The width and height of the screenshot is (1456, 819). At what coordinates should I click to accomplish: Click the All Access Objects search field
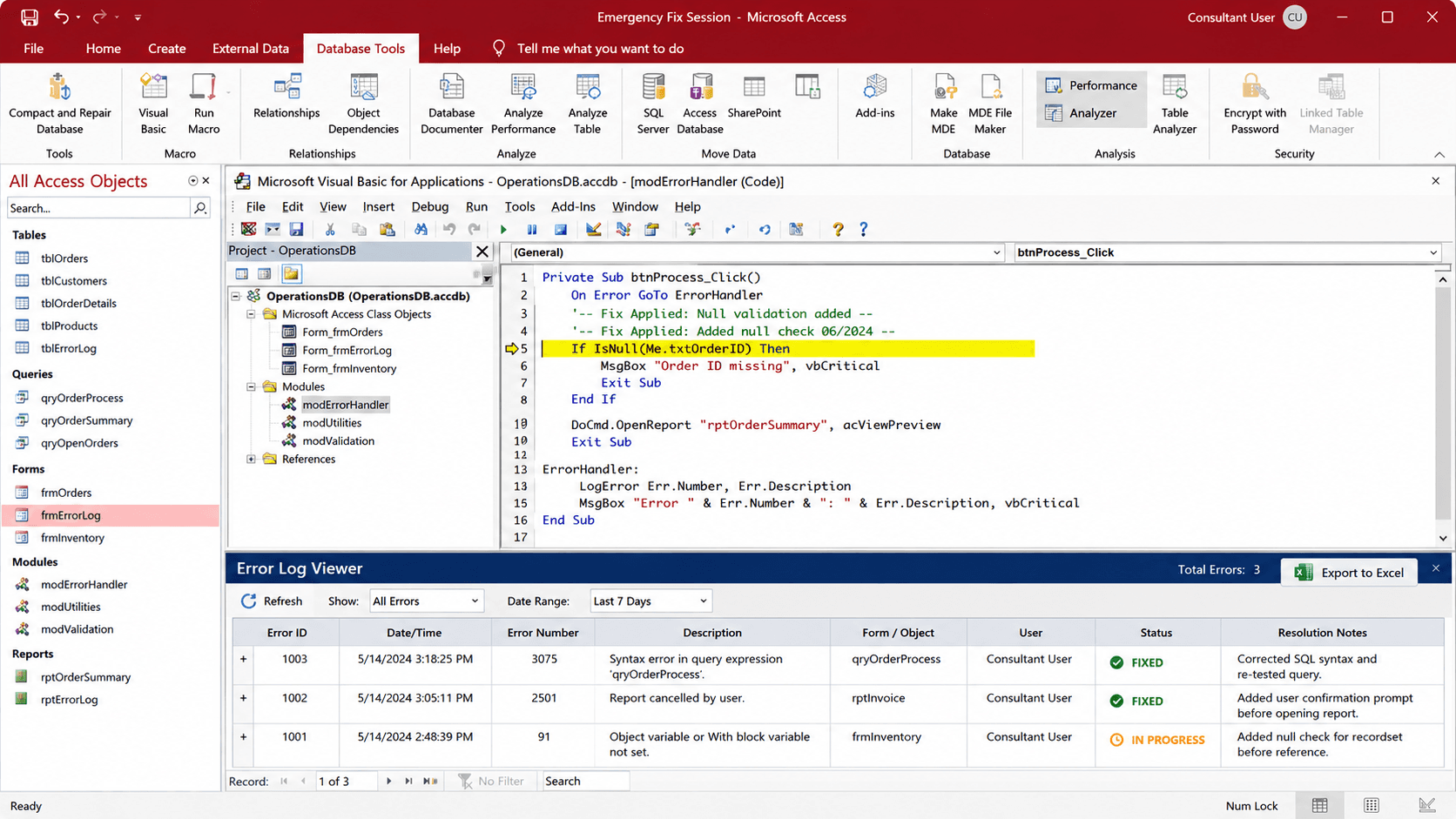coord(98,208)
